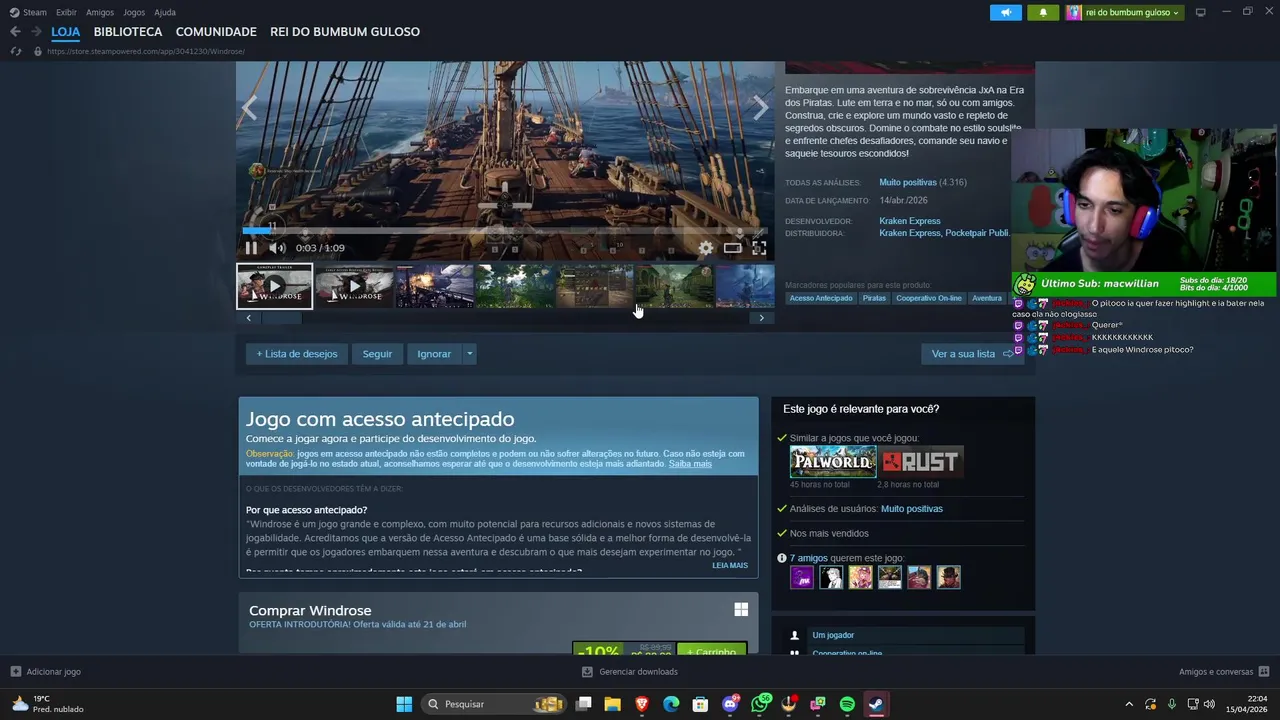The height and width of the screenshot is (720, 1280).
Task: Switch to the LOJA tab
Action: pyautogui.click(x=66, y=32)
